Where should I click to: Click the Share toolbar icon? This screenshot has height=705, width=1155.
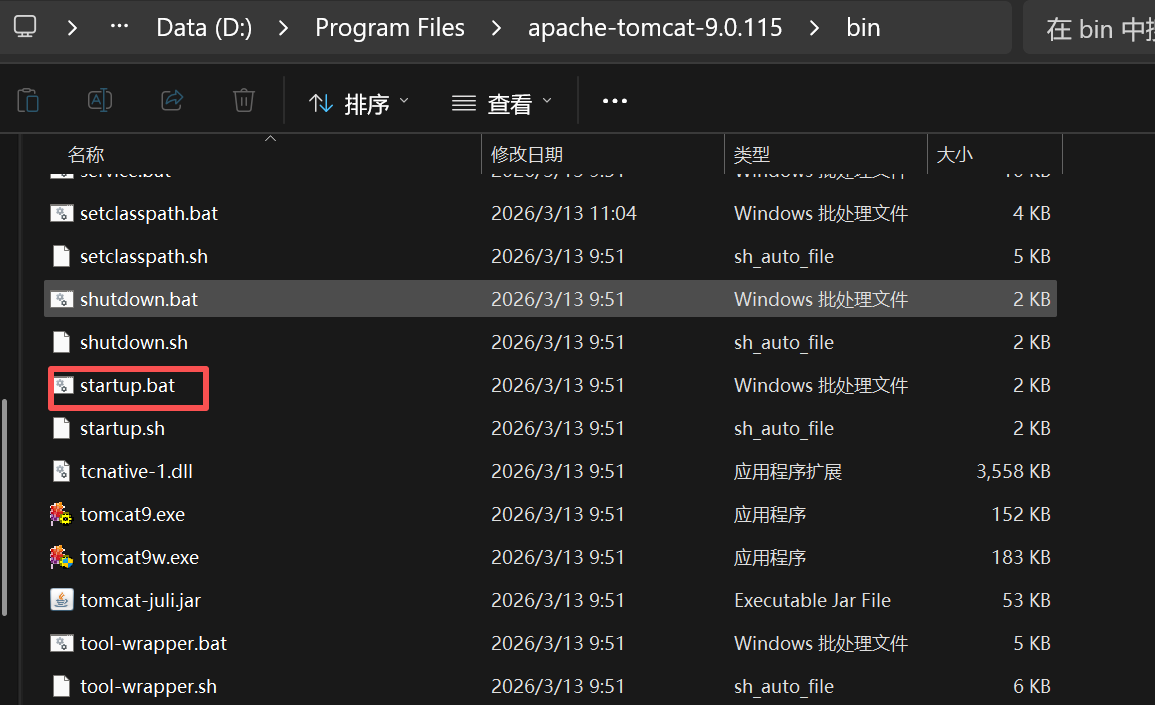click(x=172, y=99)
